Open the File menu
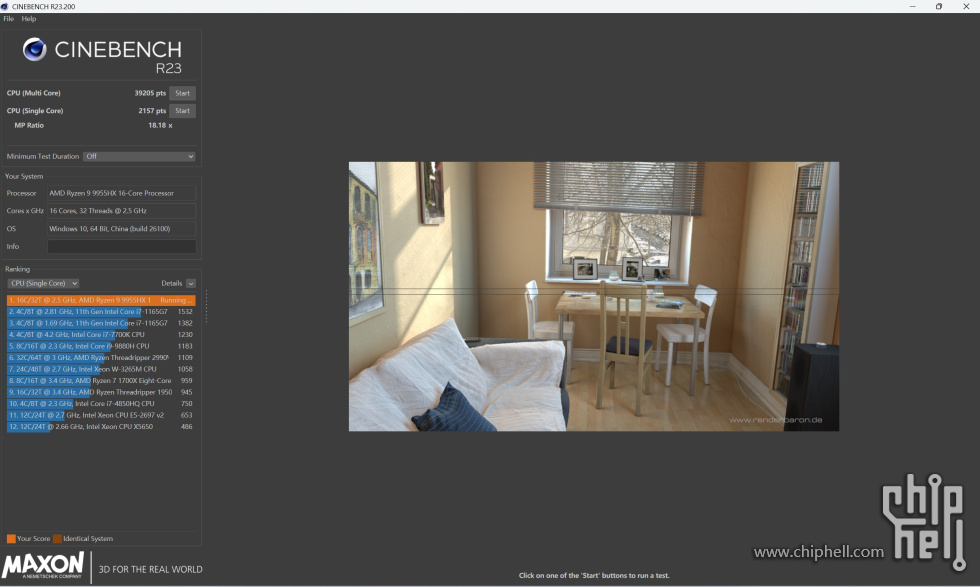 coord(8,19)
